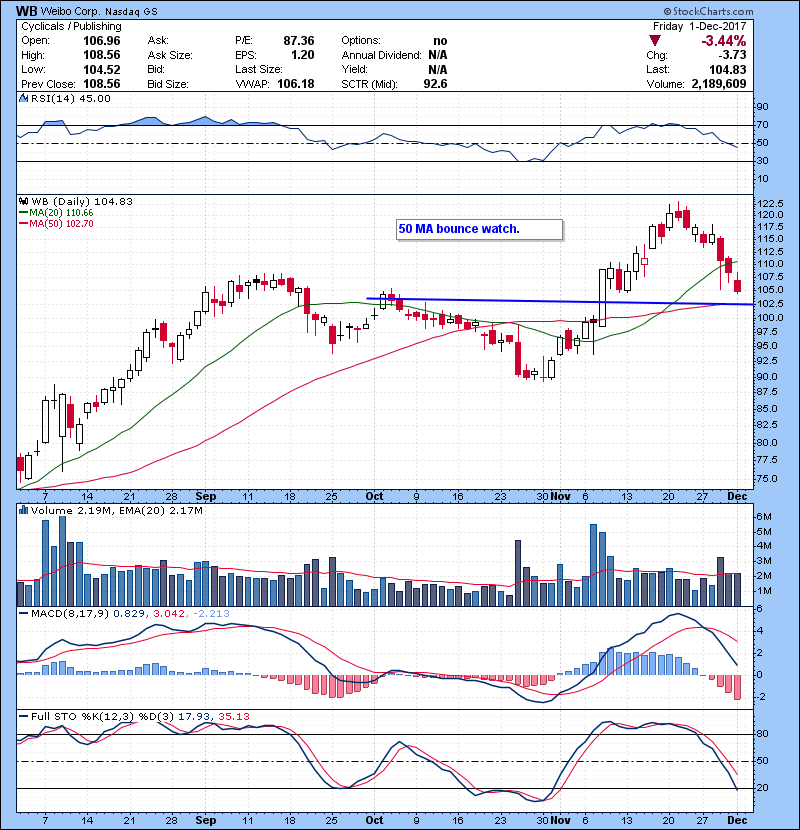Click the 122.5 price axis label

tap(770, 204)
